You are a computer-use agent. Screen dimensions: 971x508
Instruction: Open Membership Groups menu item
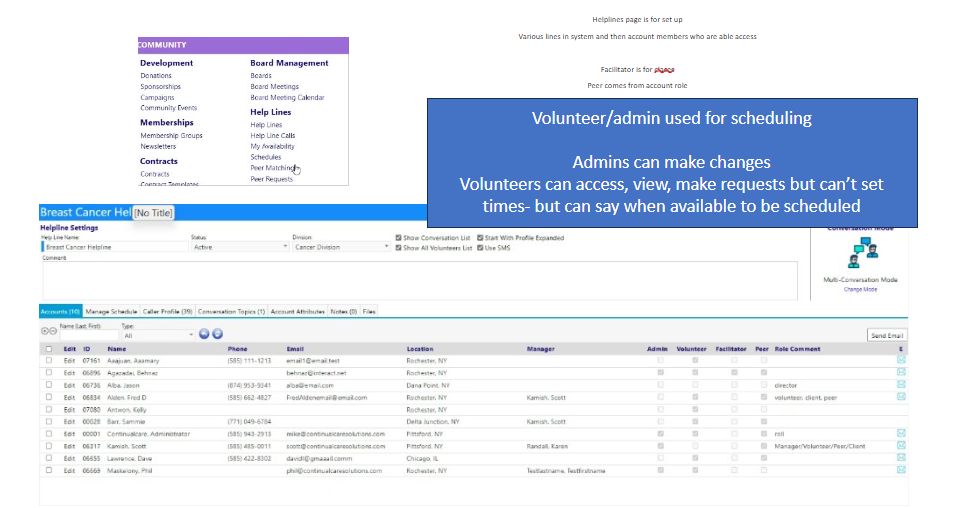pos(172,136)
